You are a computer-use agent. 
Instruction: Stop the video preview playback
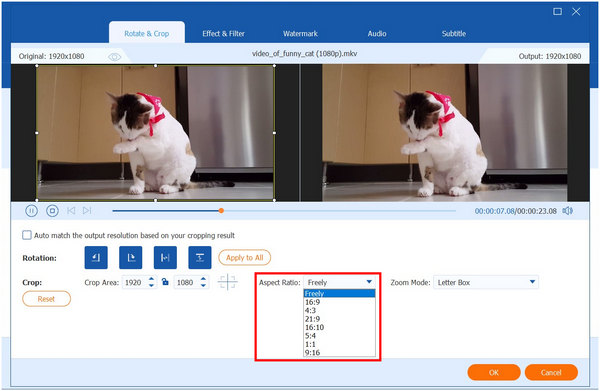click(52, 211)
